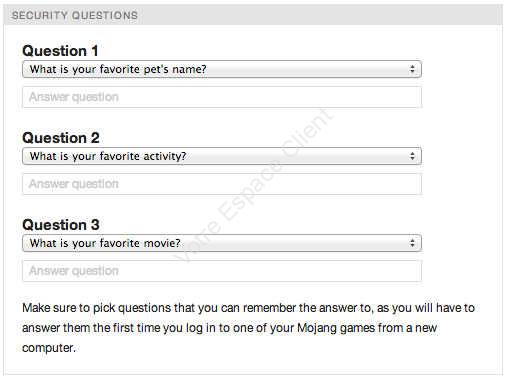Click 'Answer question' placeholder in the first field
509x378 pixels.
point(74,97)
